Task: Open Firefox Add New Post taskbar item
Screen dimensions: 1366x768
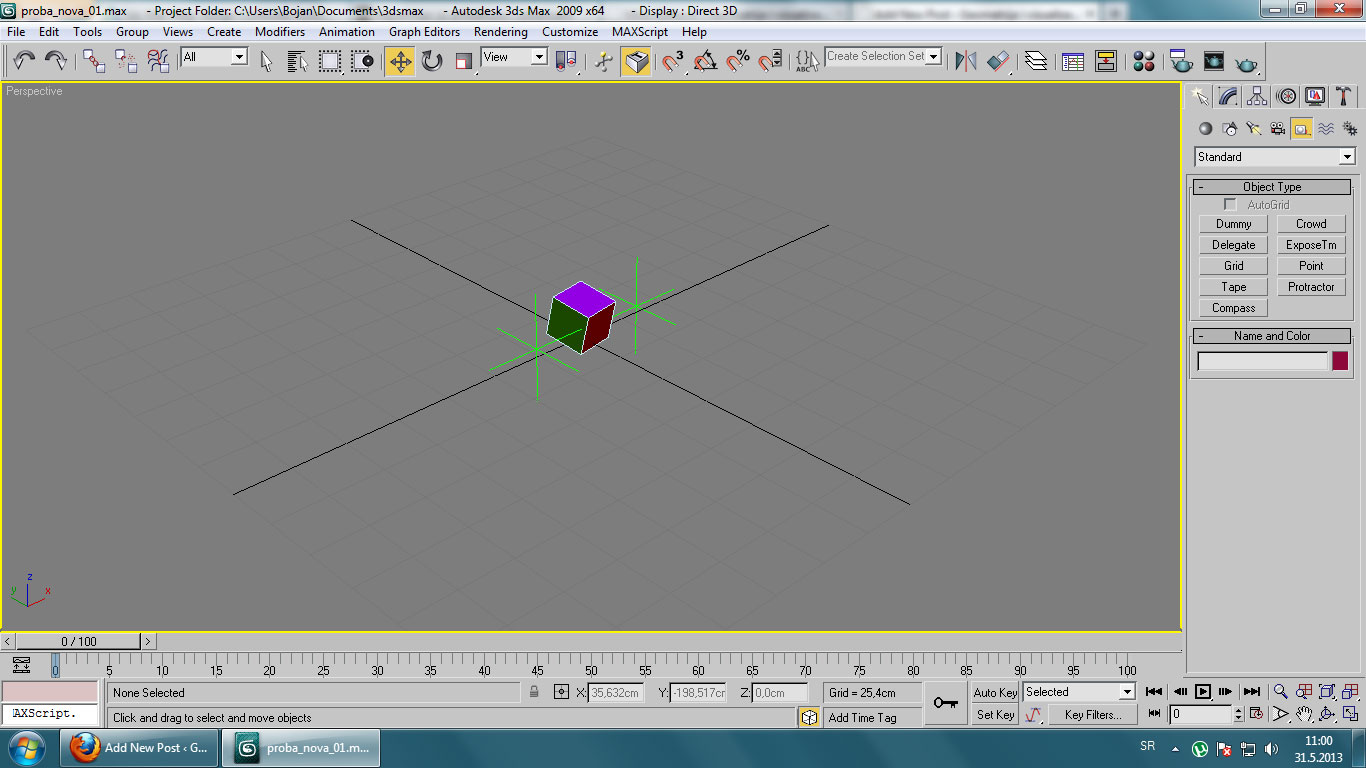Action: (x=140, y=748)
